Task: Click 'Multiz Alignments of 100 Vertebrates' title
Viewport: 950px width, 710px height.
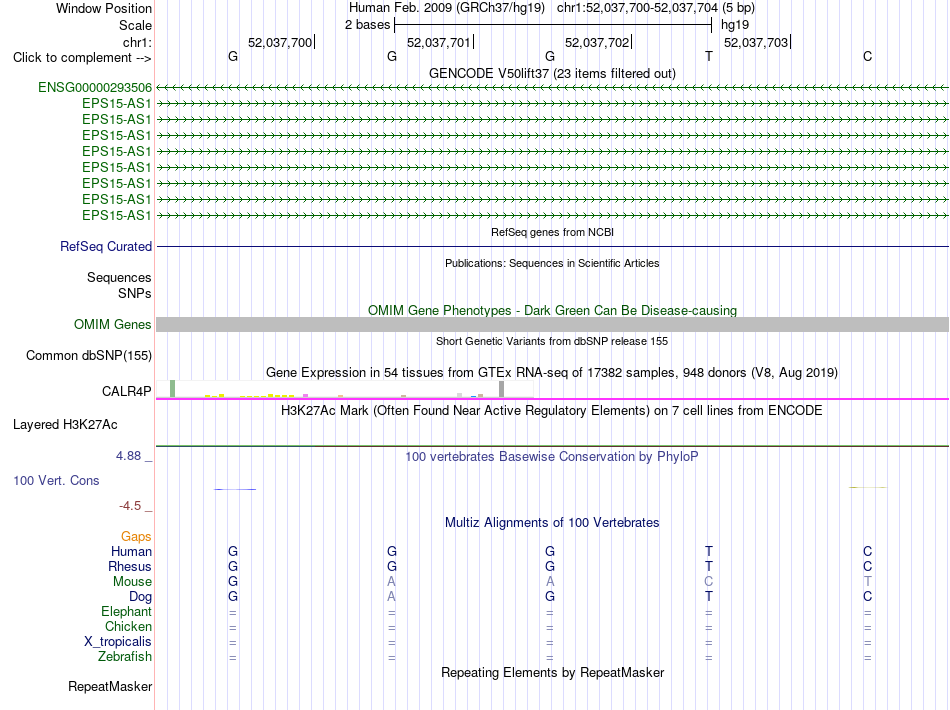Action: coord(552,522)
